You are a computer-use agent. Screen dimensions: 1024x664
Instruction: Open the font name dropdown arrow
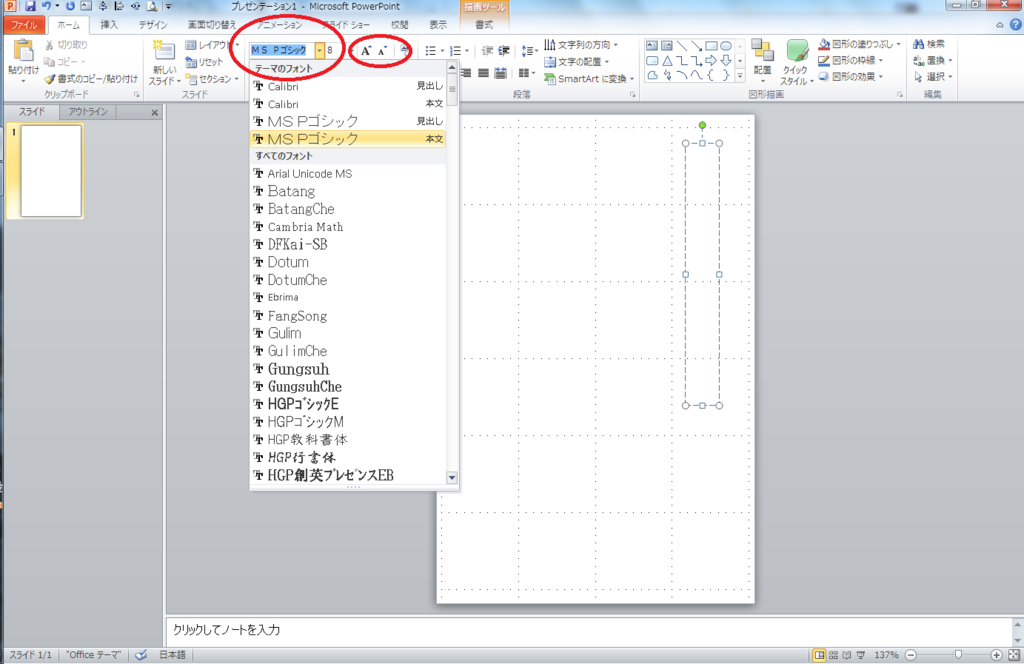pos(319,50)
